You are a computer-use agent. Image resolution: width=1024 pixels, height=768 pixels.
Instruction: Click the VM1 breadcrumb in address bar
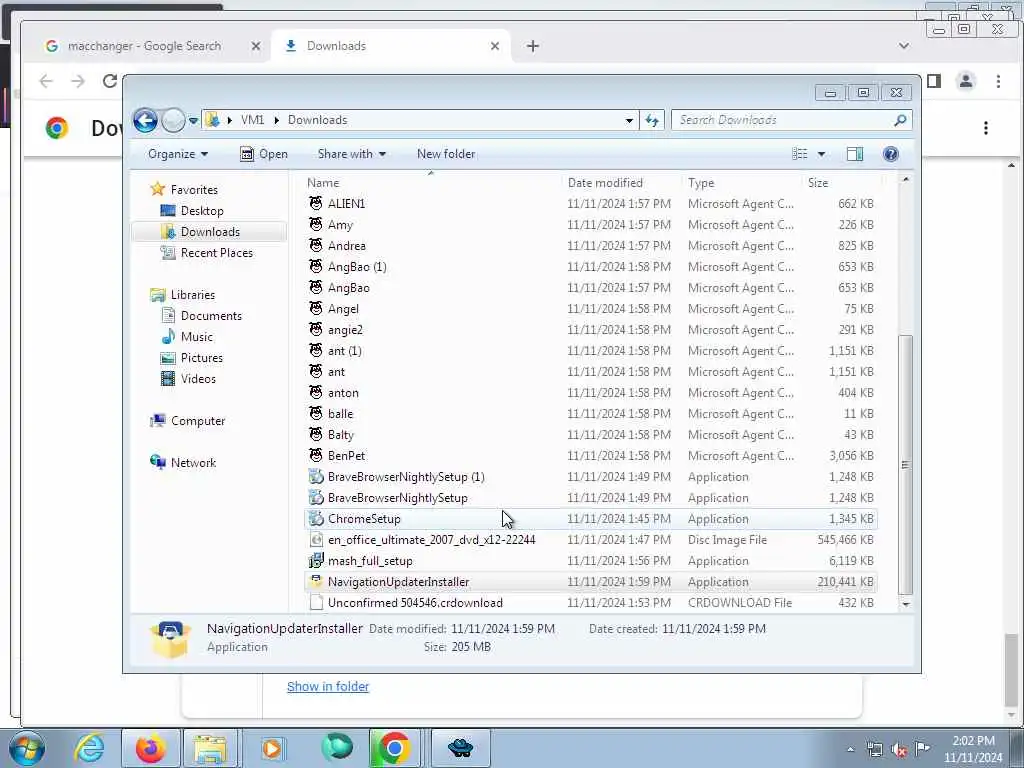[x=252, y=120]
